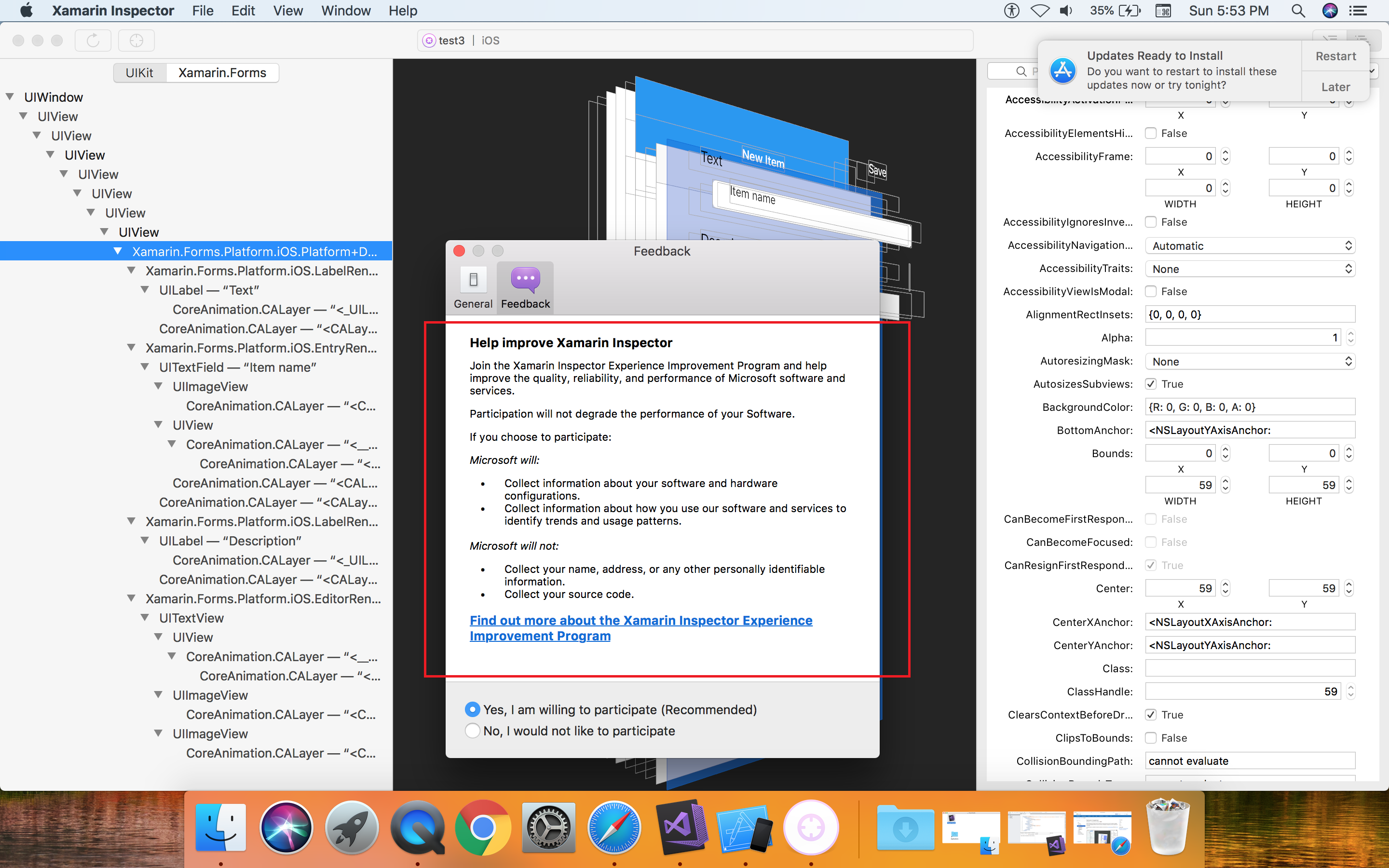Click Xamarin Inspector icon in Dock

pyautogui.click(x=811, y=827)
